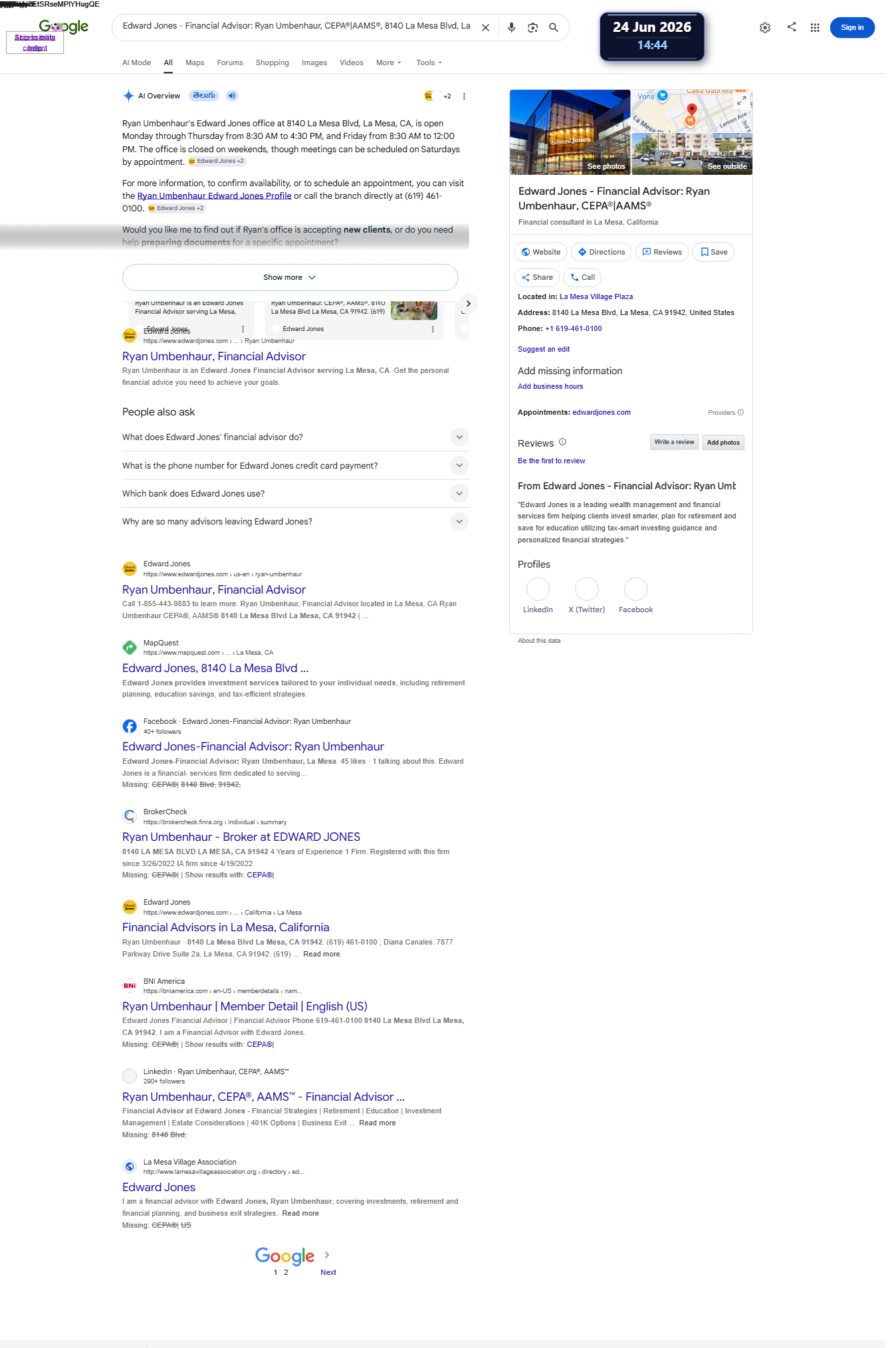Click Write a review button

[x=674, y=442]
